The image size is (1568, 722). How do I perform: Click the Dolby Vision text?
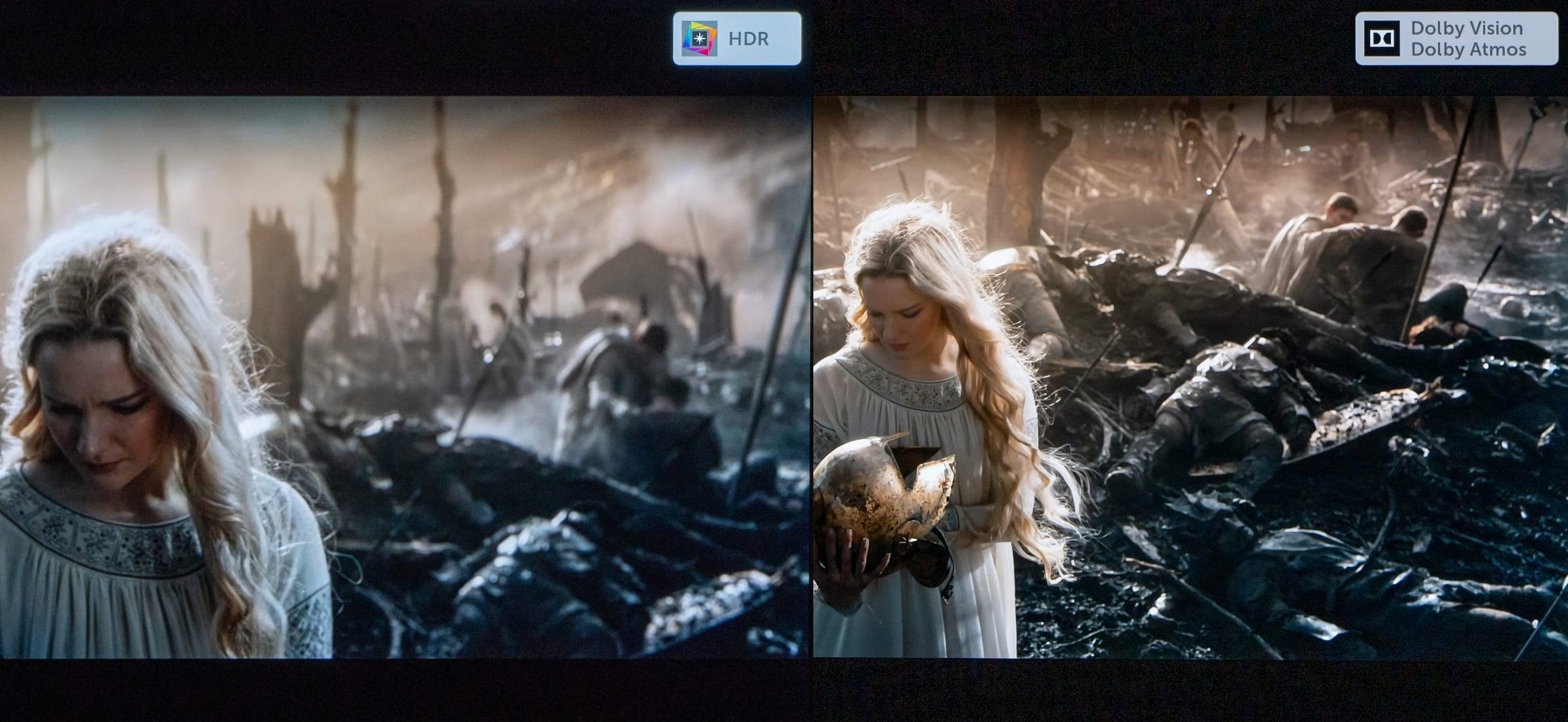[x=1467, y=28]
